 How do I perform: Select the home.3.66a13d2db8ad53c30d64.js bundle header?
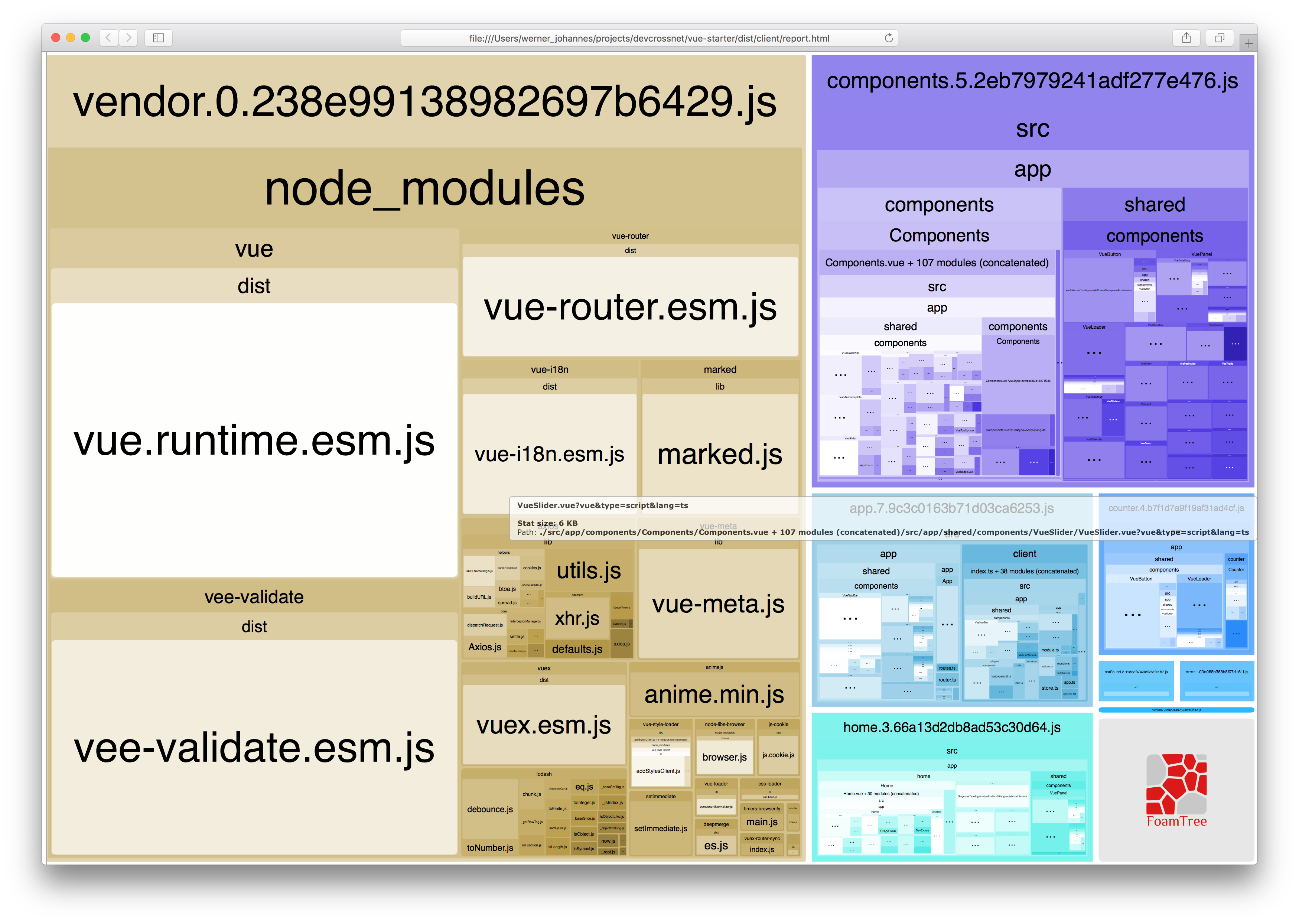951,727
